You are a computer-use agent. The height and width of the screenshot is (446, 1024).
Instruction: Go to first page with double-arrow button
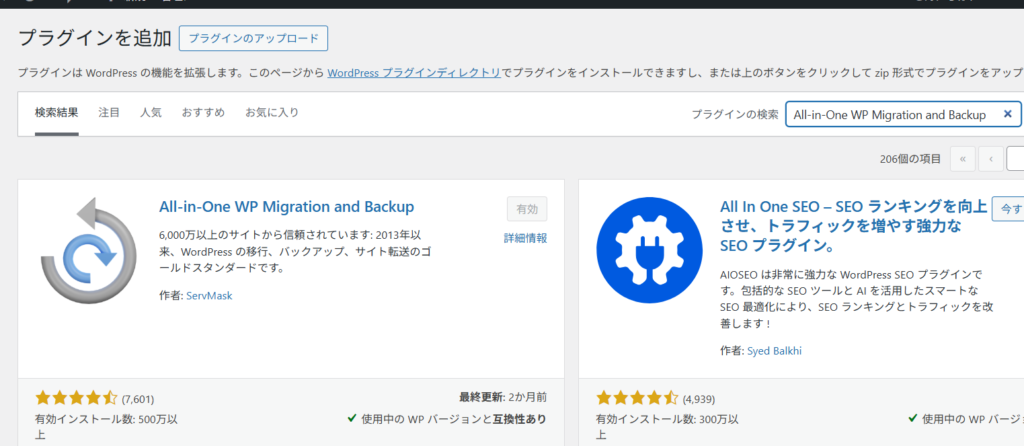[962, 158]
